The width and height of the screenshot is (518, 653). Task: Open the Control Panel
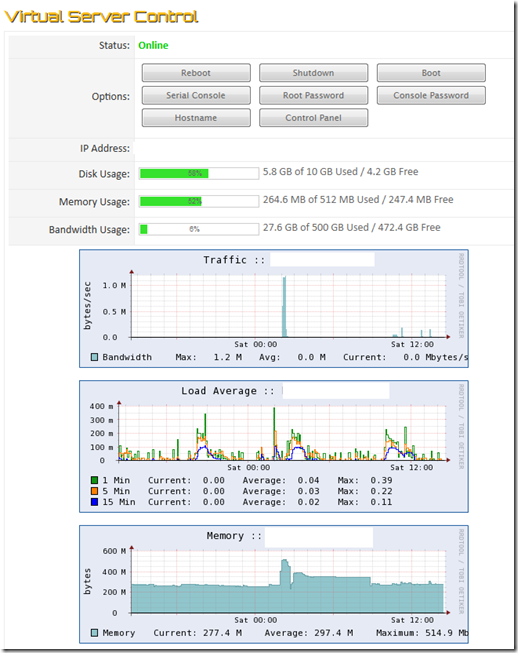[314, 118]
